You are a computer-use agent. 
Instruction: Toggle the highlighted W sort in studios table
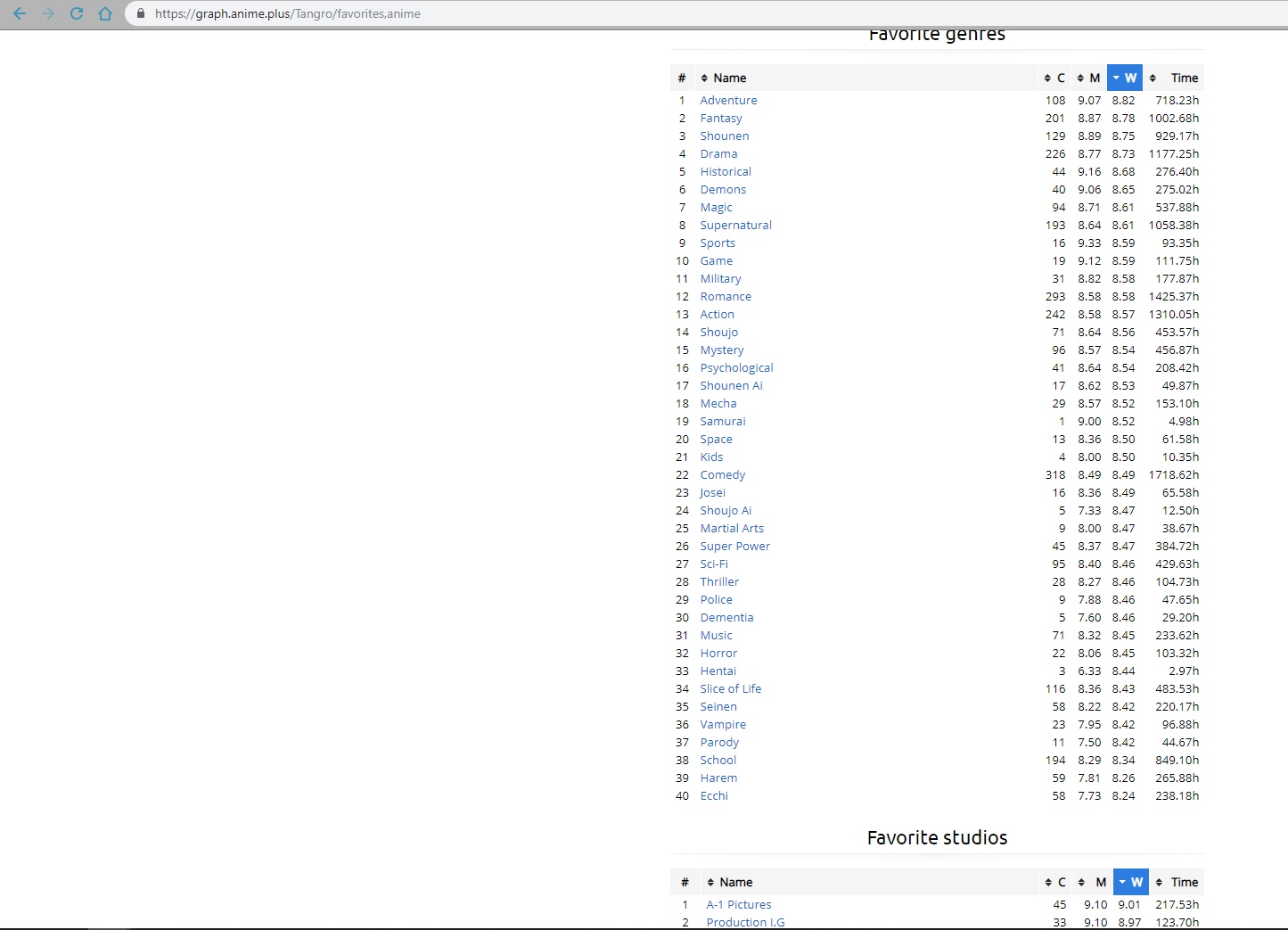pyautogui.click(x=1130, y=883)
